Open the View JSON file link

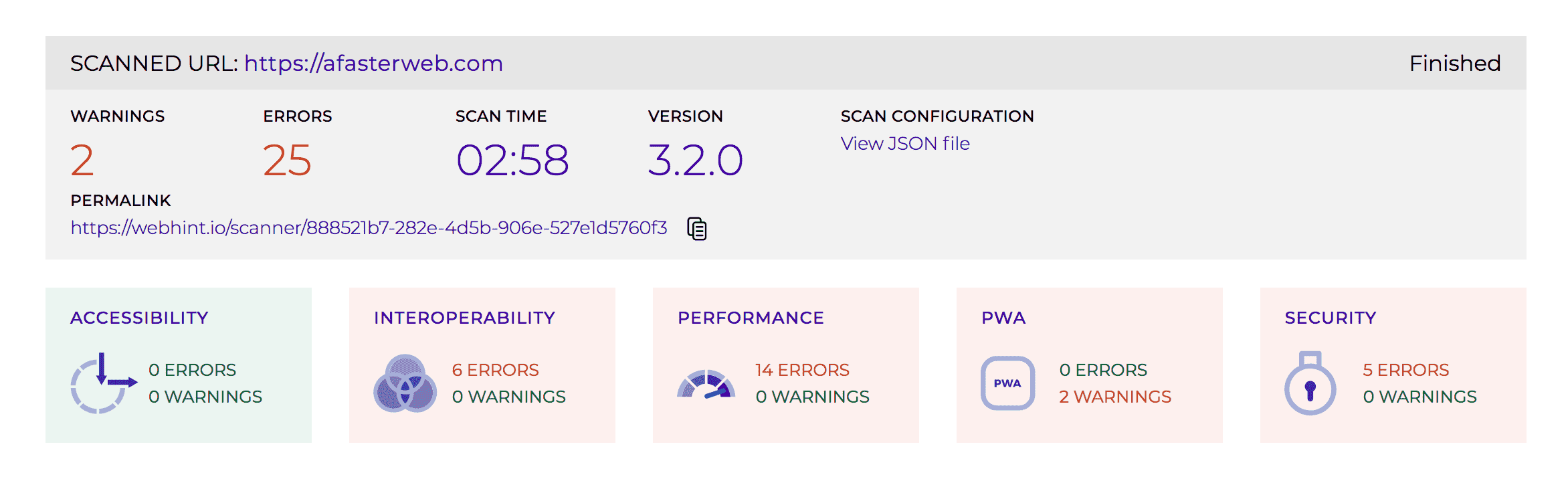(905, 143)
